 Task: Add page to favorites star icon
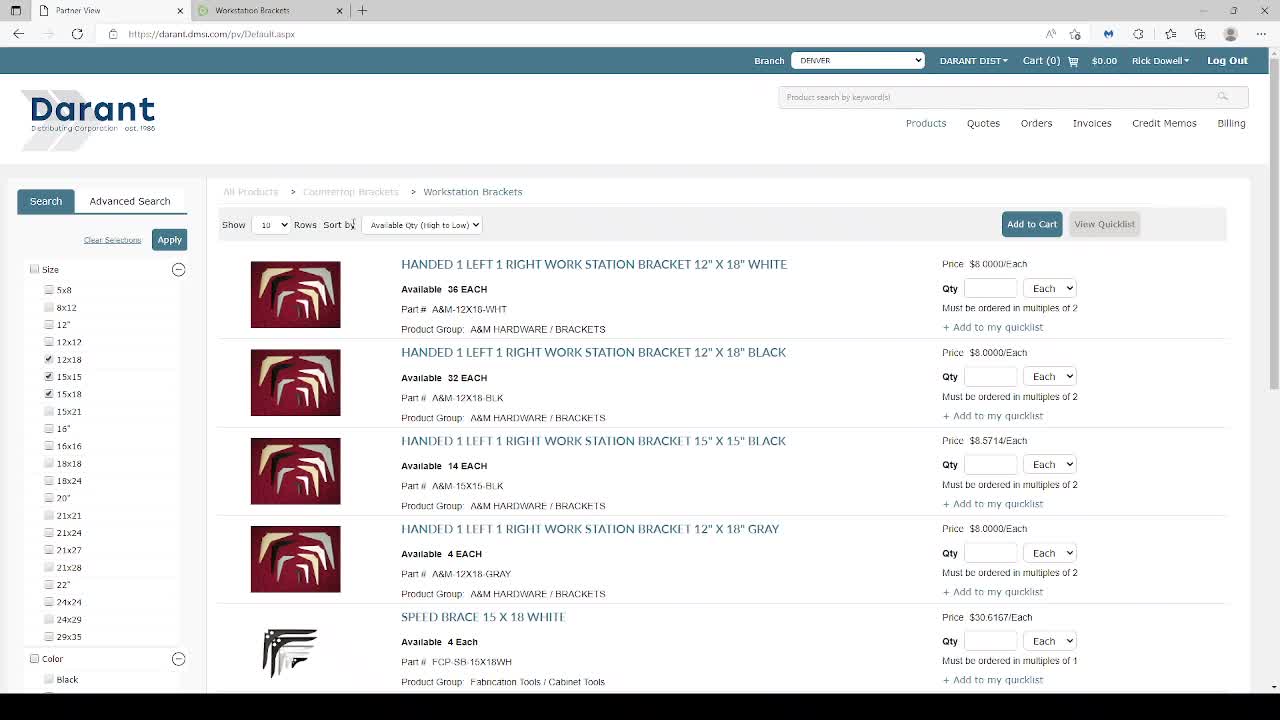(x=1075, y=34)
